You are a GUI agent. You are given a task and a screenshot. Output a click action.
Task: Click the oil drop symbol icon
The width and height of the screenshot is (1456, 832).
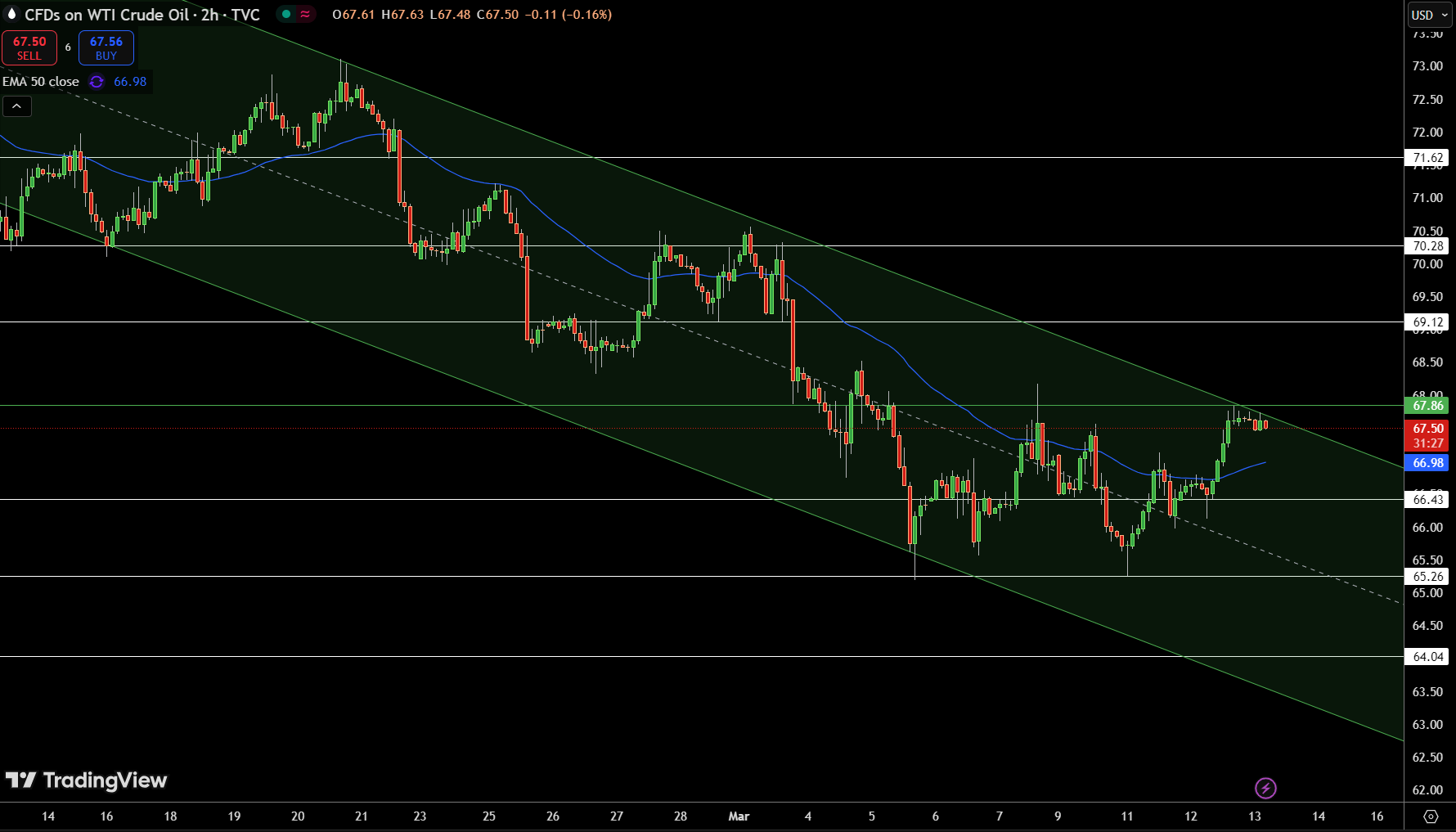pyautogui.click(x=11, y=14)
